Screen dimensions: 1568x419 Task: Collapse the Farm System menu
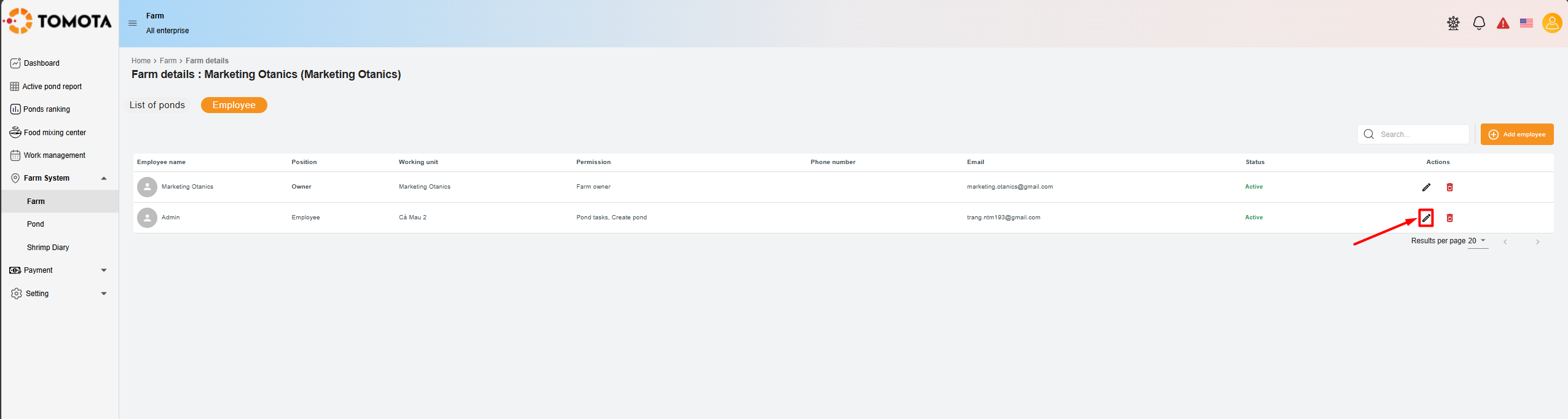[103, 178]
